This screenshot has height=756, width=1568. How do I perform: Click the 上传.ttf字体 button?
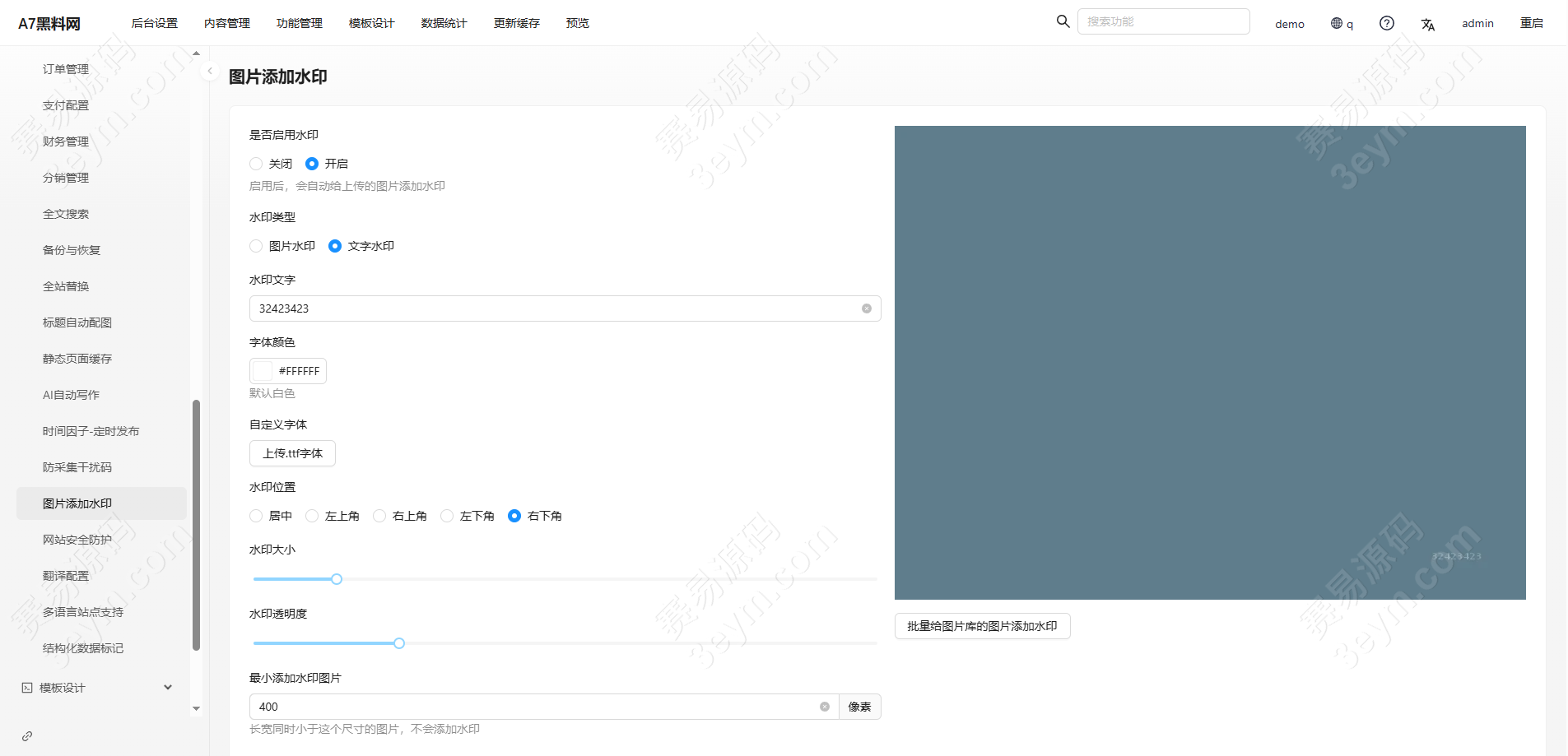click(x=292, y=453)
